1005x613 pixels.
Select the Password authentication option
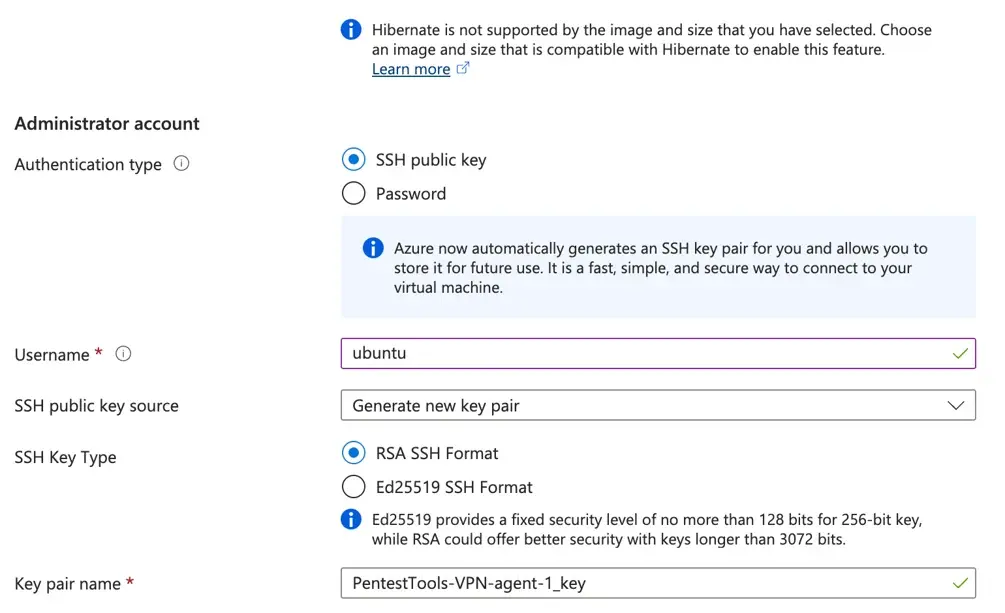(354, 193)
